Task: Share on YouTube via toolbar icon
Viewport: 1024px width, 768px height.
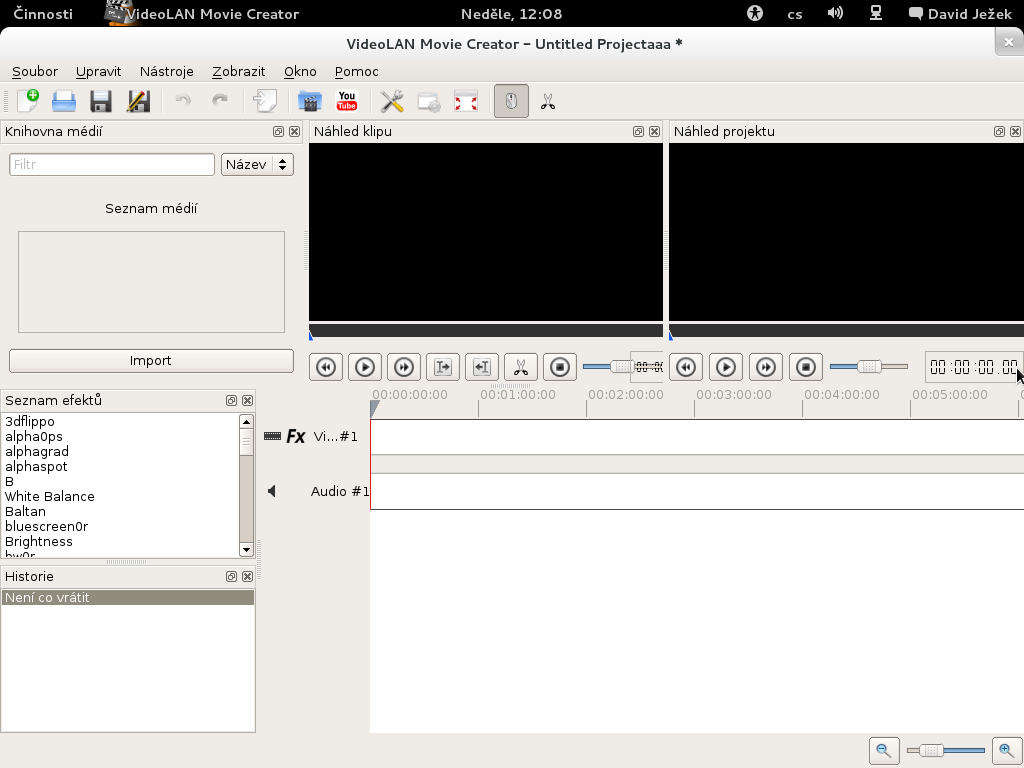Action: tap(347, 101)
